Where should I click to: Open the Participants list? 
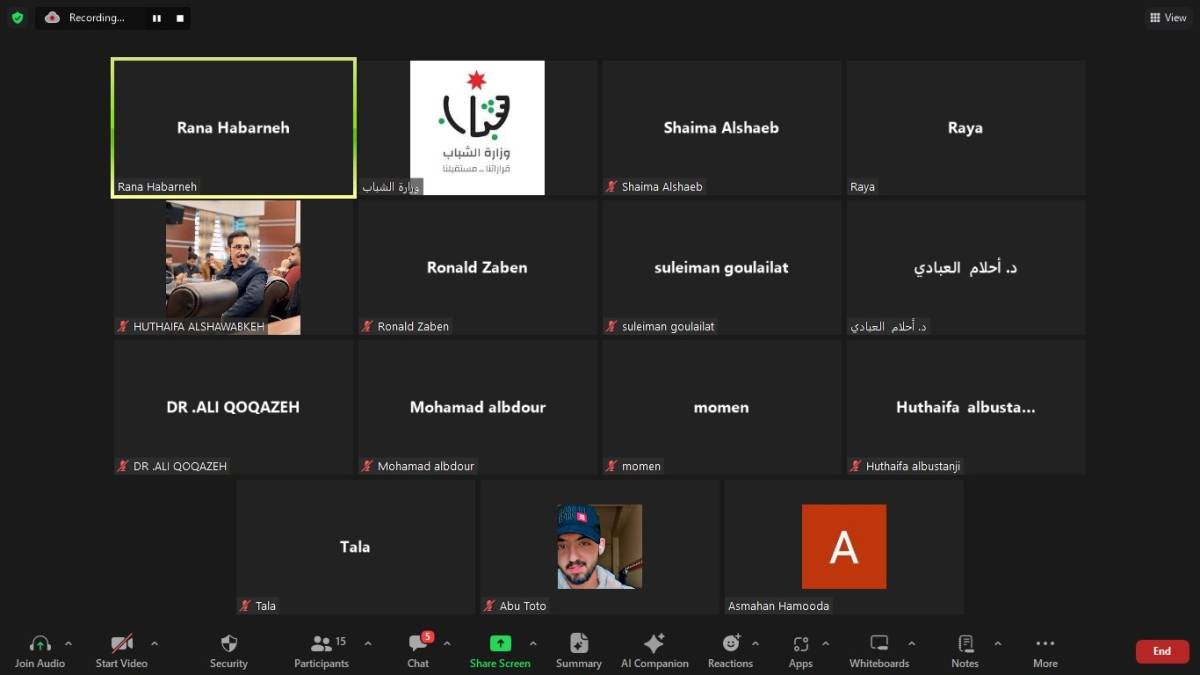click(x=321, y=650)
